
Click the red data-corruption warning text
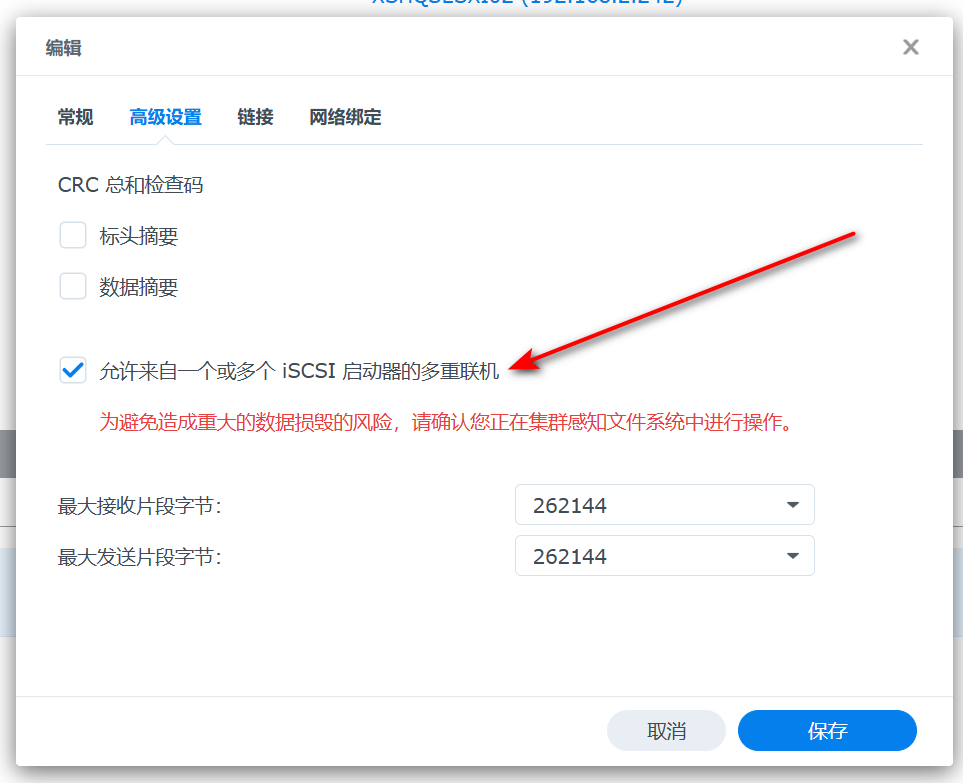pyautogui.click(x=447, y=422)
